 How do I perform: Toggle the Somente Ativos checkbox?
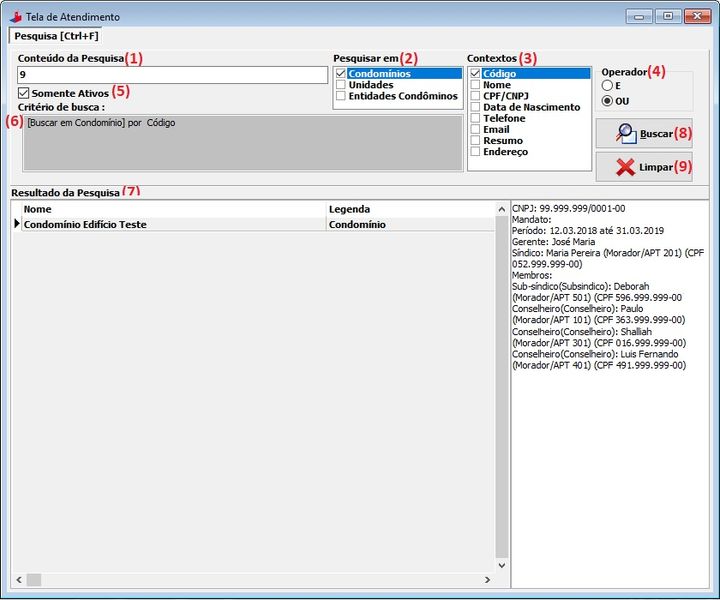(24, 93)
